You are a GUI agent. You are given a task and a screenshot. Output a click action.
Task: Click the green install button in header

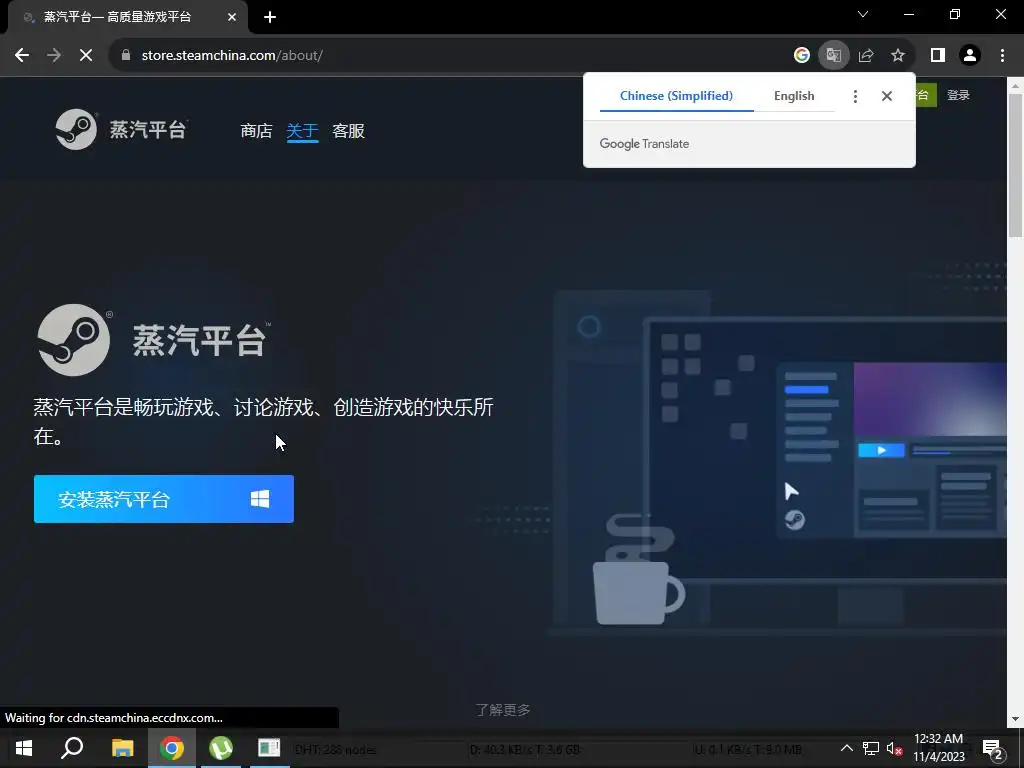click(926, 95)
